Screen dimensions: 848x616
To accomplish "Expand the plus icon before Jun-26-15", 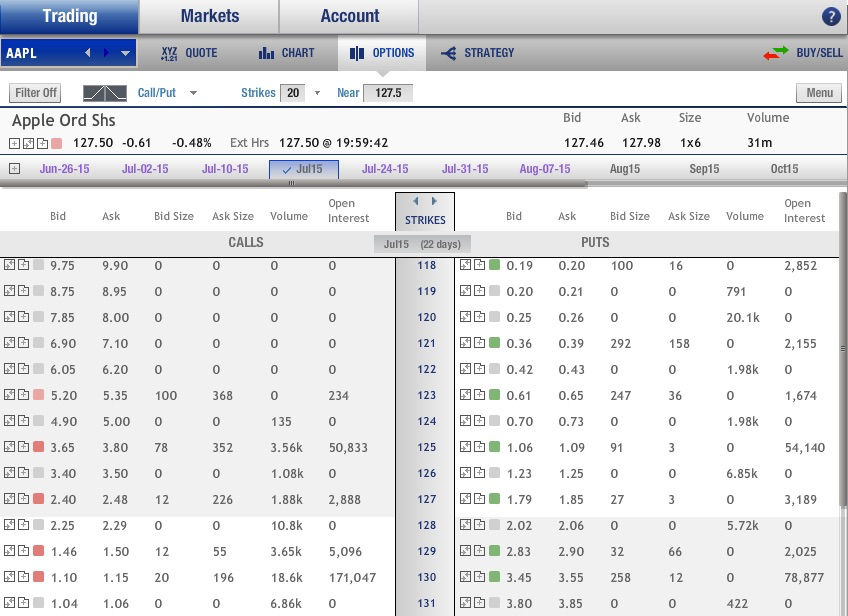I will (15, 169).
